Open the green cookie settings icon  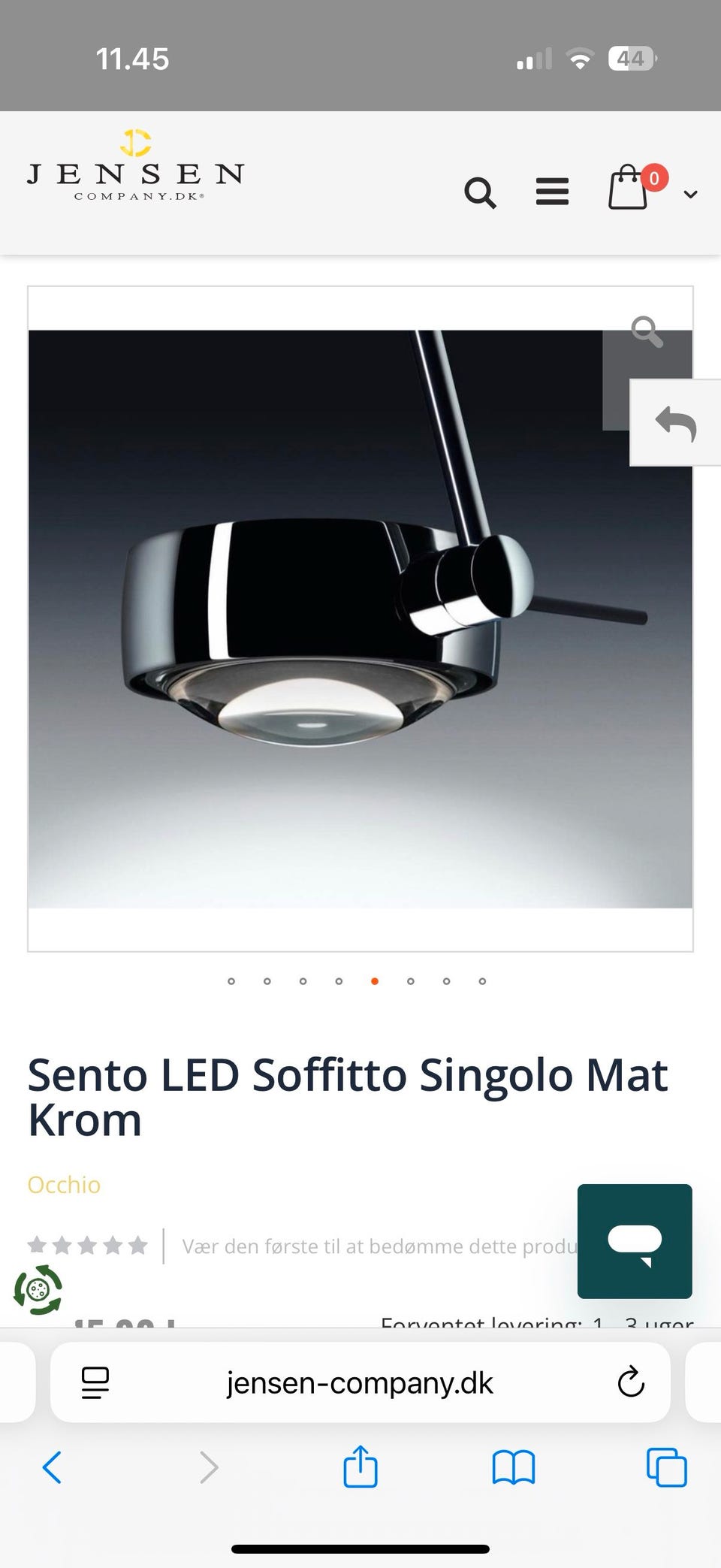click(x=38, y=1290)
